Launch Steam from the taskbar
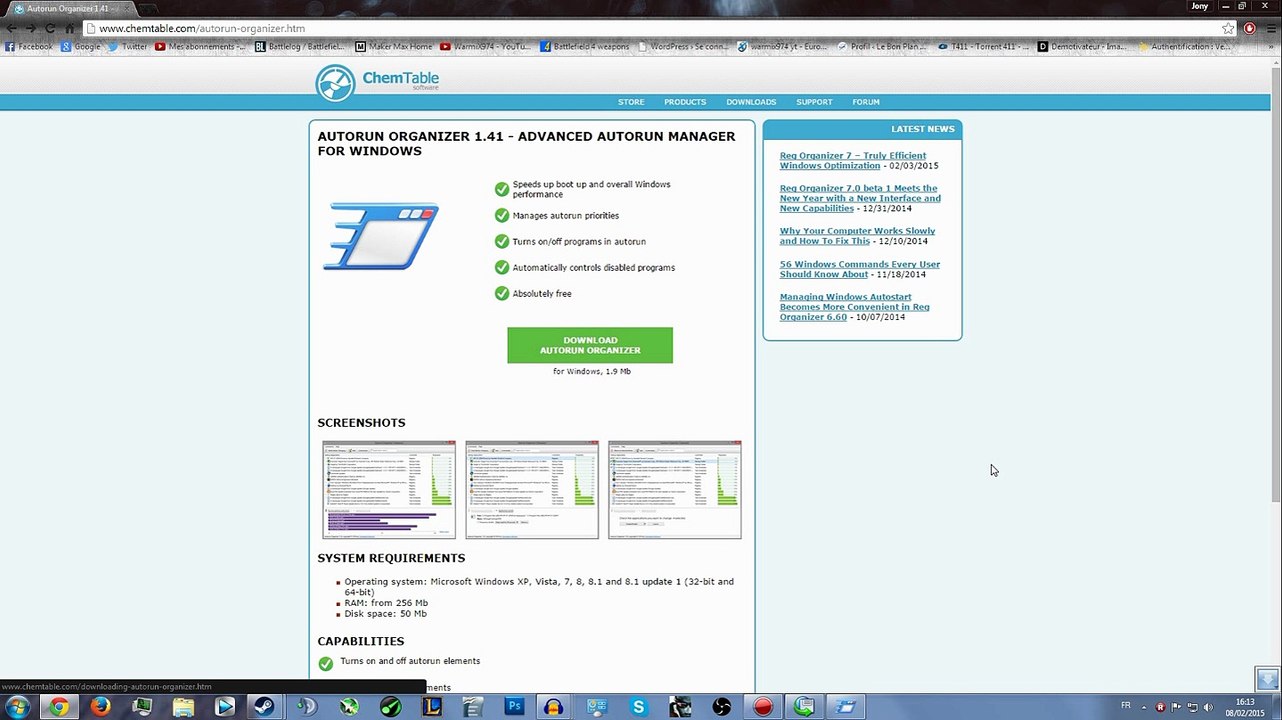Screen dimensions: 1282x720 [x=266, y=707]
